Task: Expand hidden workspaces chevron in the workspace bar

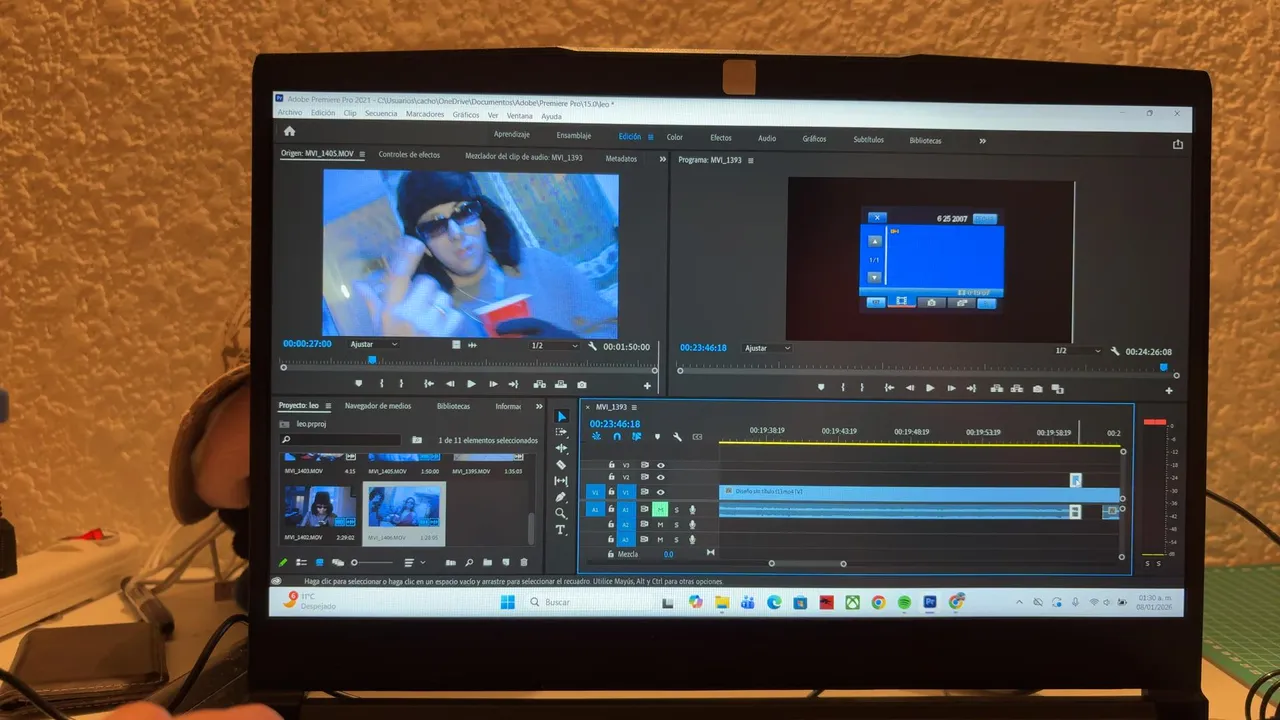Action: coord(982,141)
